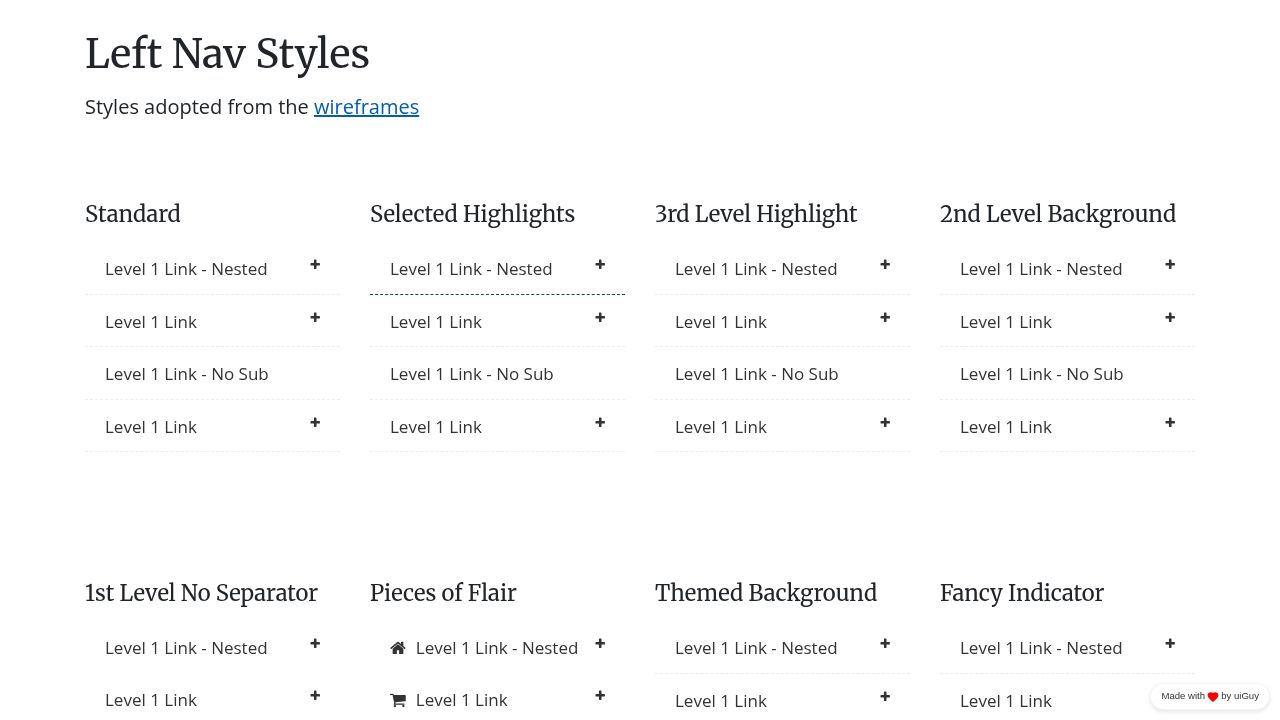The height and width of the screenshot is (720, 1280).
Task: Click the Made with love by uiGuy badge
Action: [1210, 696]
